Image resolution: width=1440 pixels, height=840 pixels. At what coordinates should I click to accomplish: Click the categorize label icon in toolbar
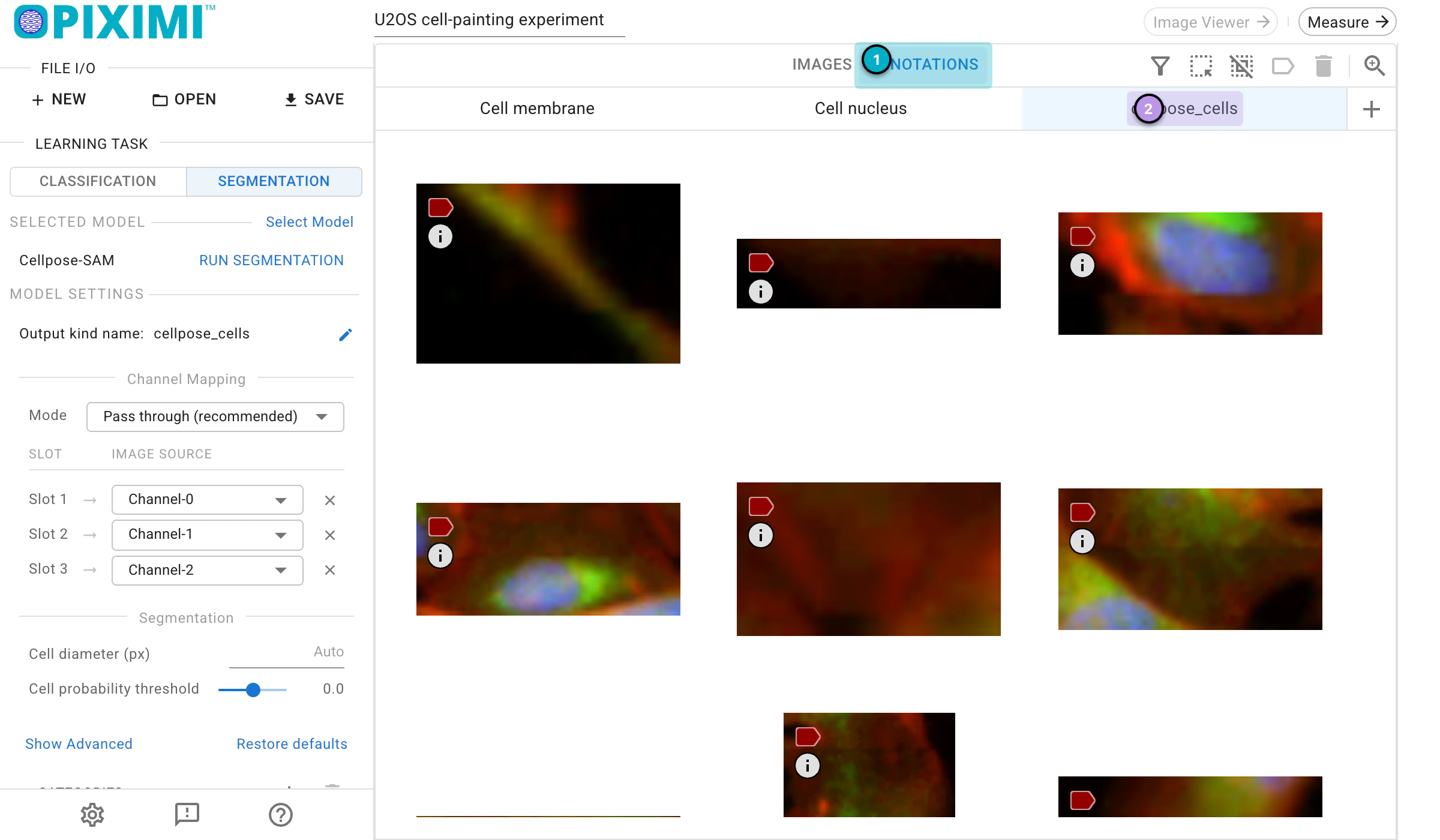(x=1283, y=65)
